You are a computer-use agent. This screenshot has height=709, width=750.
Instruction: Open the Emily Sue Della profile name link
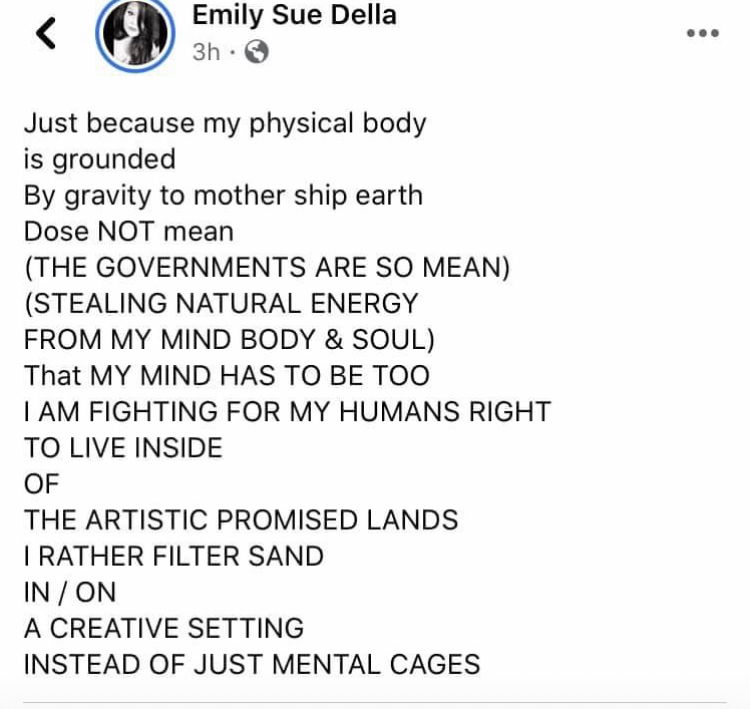point(294,15)
